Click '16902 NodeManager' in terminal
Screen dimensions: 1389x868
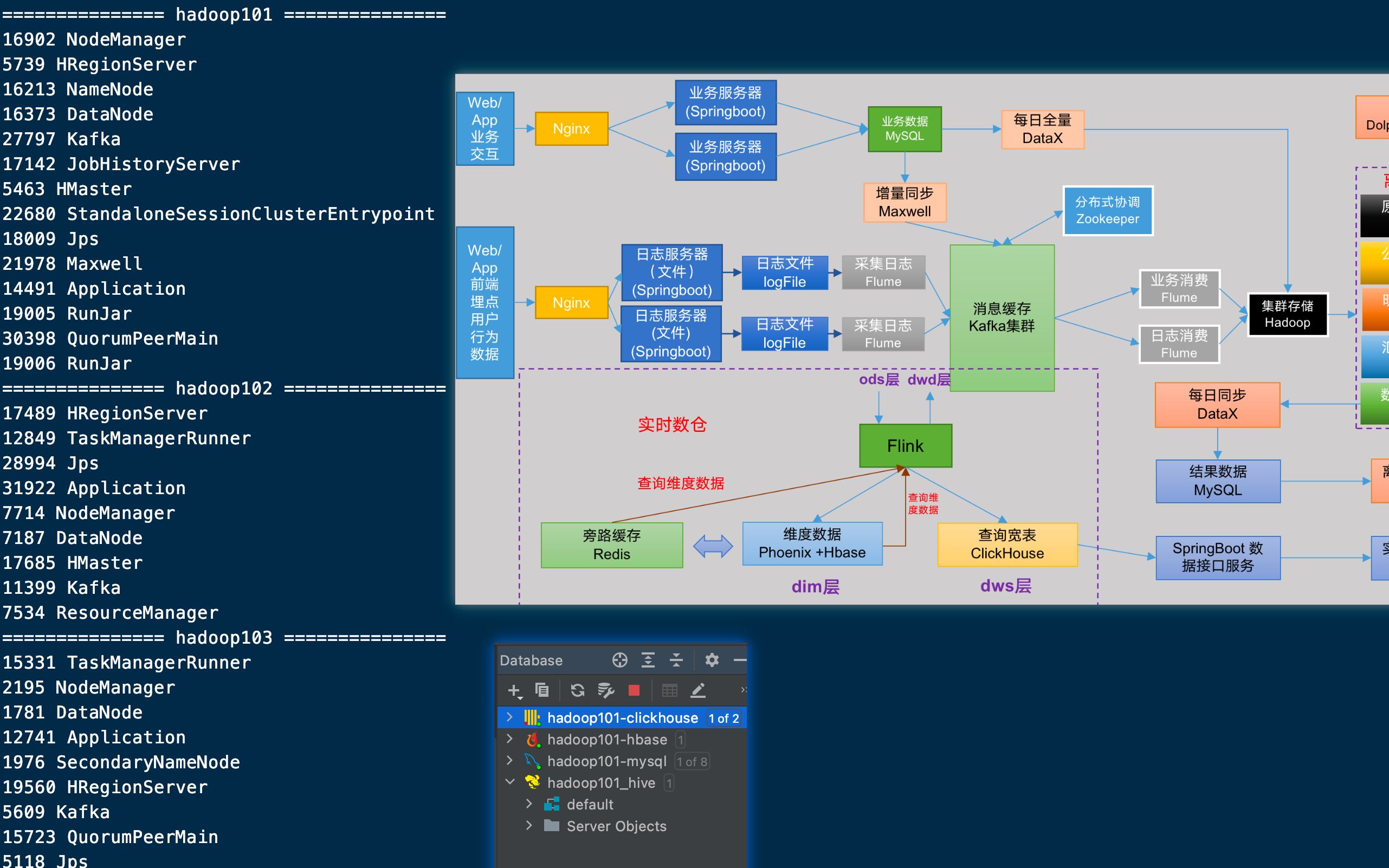tap(94, 40)
